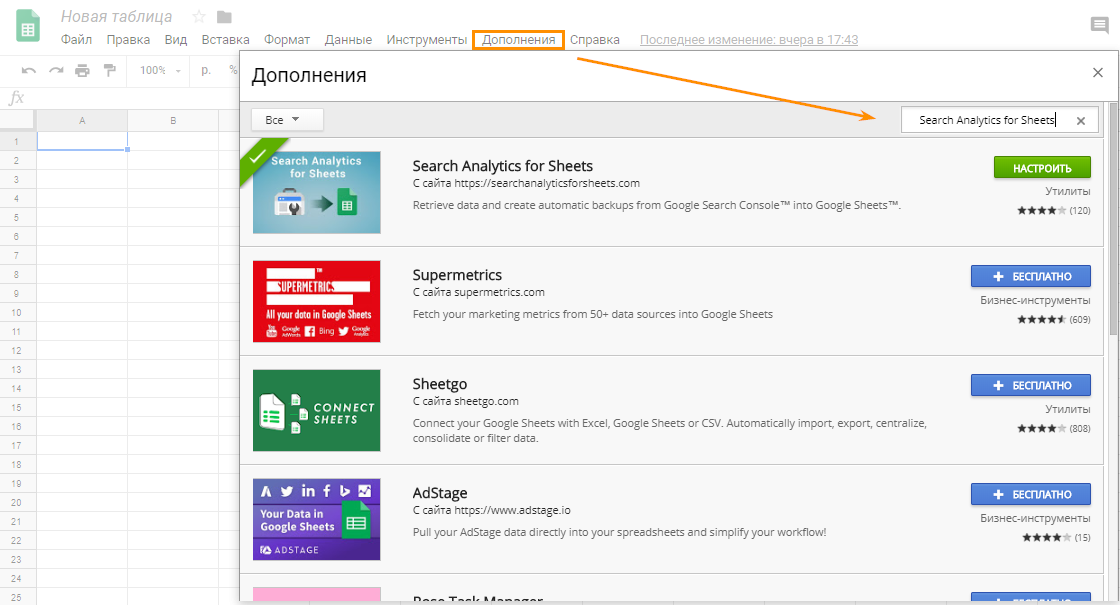The width and height of the screenshot is (1120, 605).
Task: Open the Правка menu
Action: coord(128,40)
